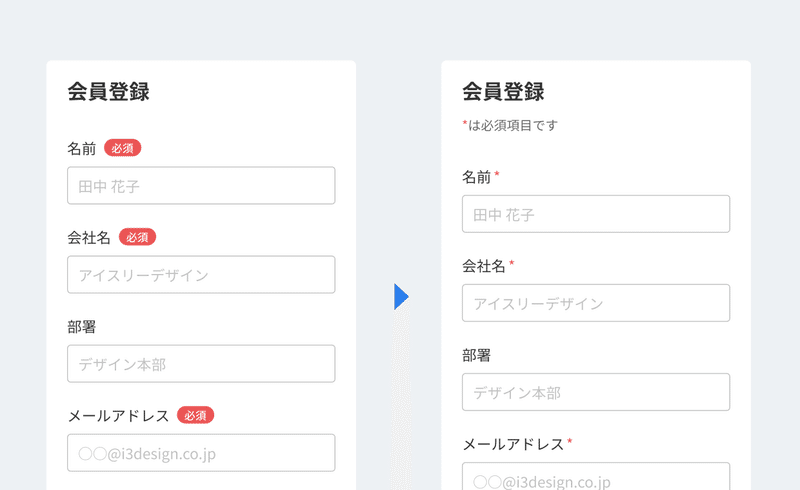Click the *は必須項目です note text

[x=510, y=125]
